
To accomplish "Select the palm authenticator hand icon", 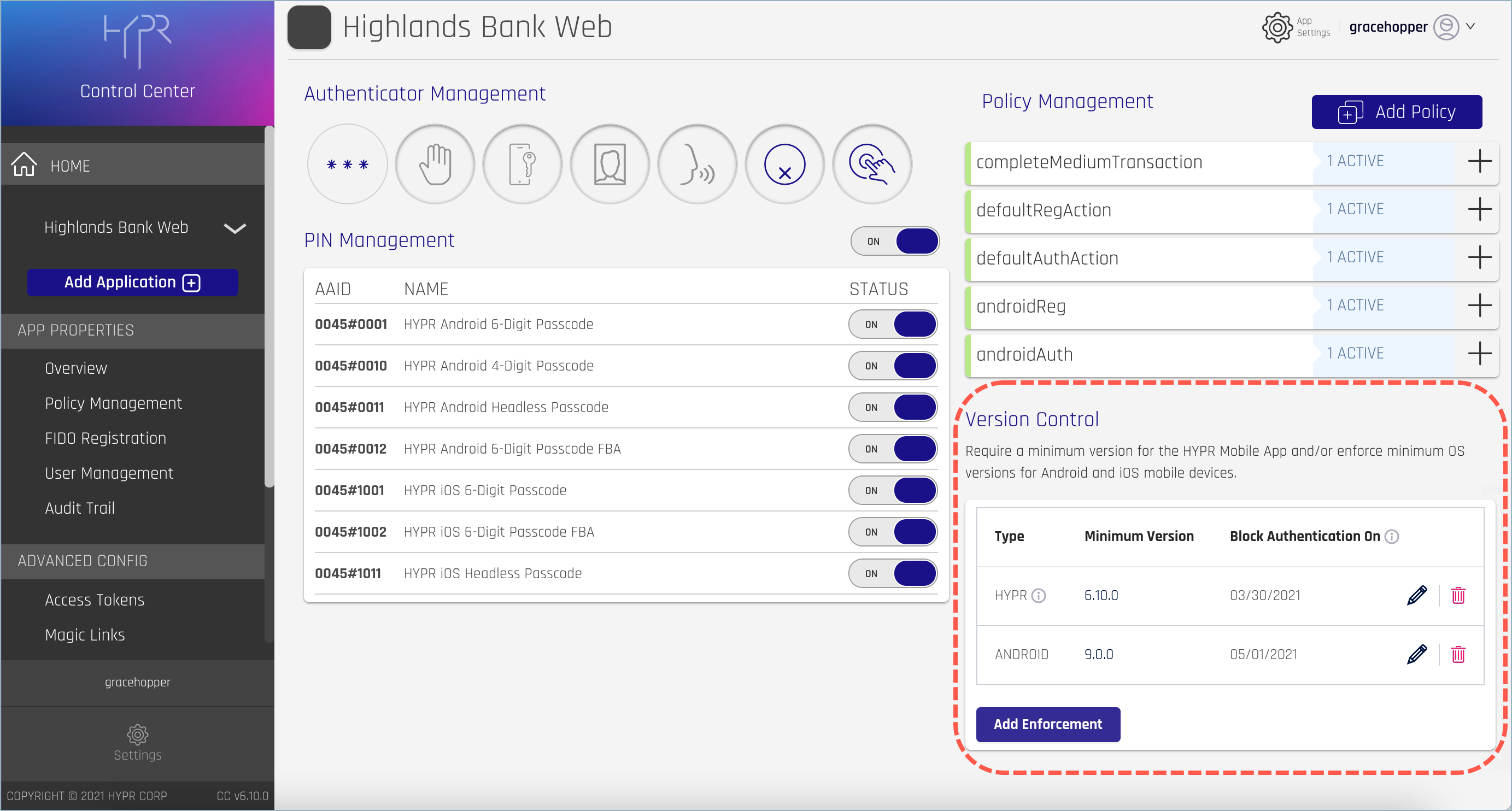I will coord(435,164).
